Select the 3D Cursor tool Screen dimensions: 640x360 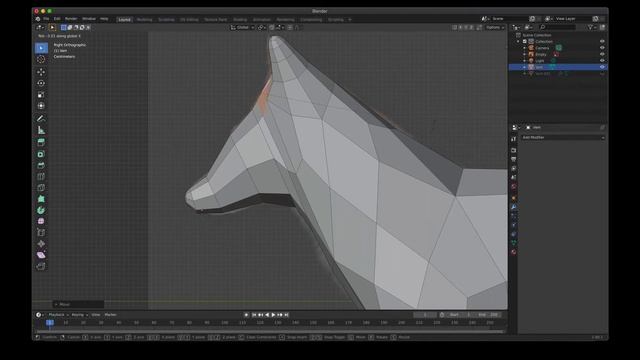point(41,60)
